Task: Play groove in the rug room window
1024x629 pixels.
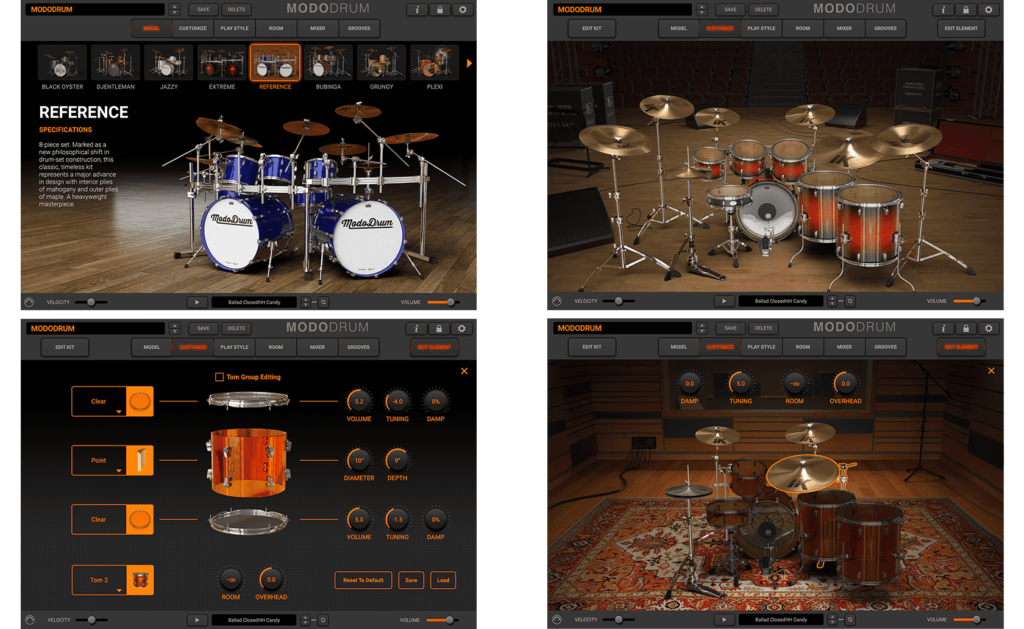Action: [724, 619]
